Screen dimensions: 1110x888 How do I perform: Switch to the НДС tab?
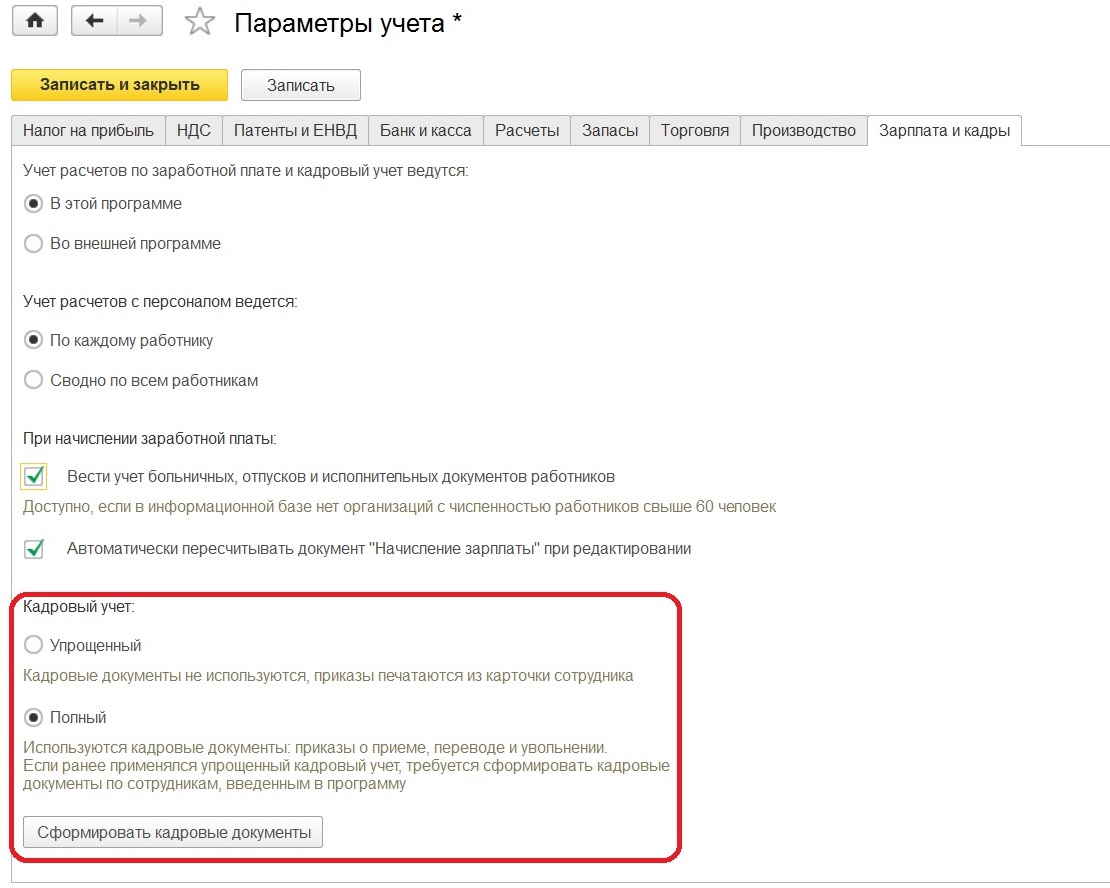194,131
